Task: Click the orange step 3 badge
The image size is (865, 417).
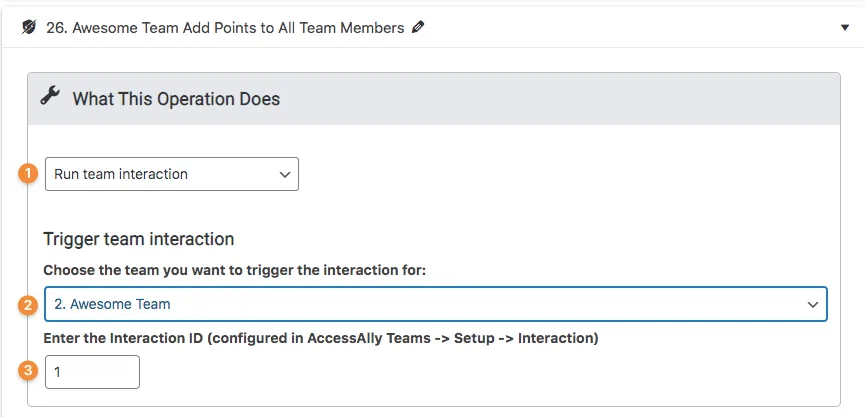Action: pyautogui.click(x=28, y=371)
